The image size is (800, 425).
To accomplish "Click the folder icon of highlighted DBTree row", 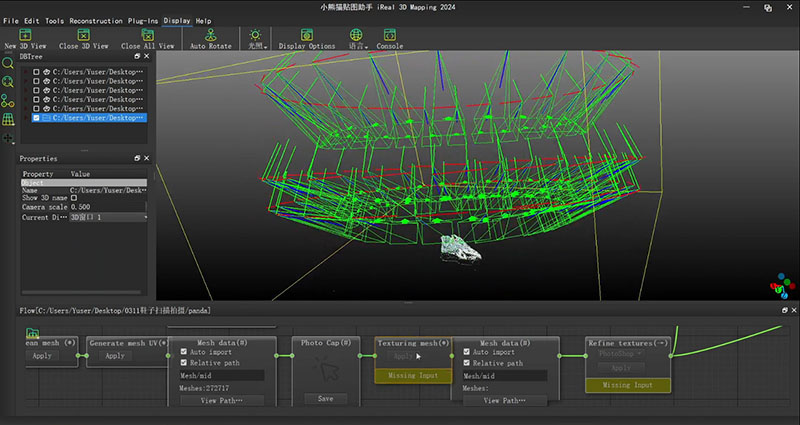I will click(46, 118).
